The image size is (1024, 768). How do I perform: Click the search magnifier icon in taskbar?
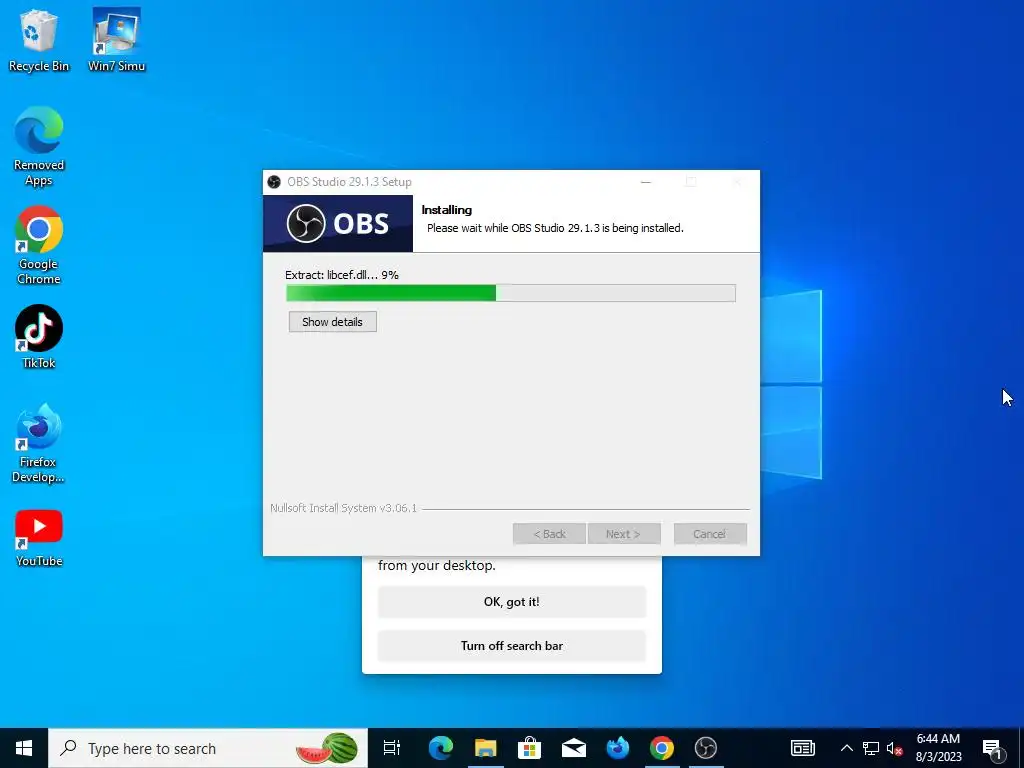tap(68, 748)
